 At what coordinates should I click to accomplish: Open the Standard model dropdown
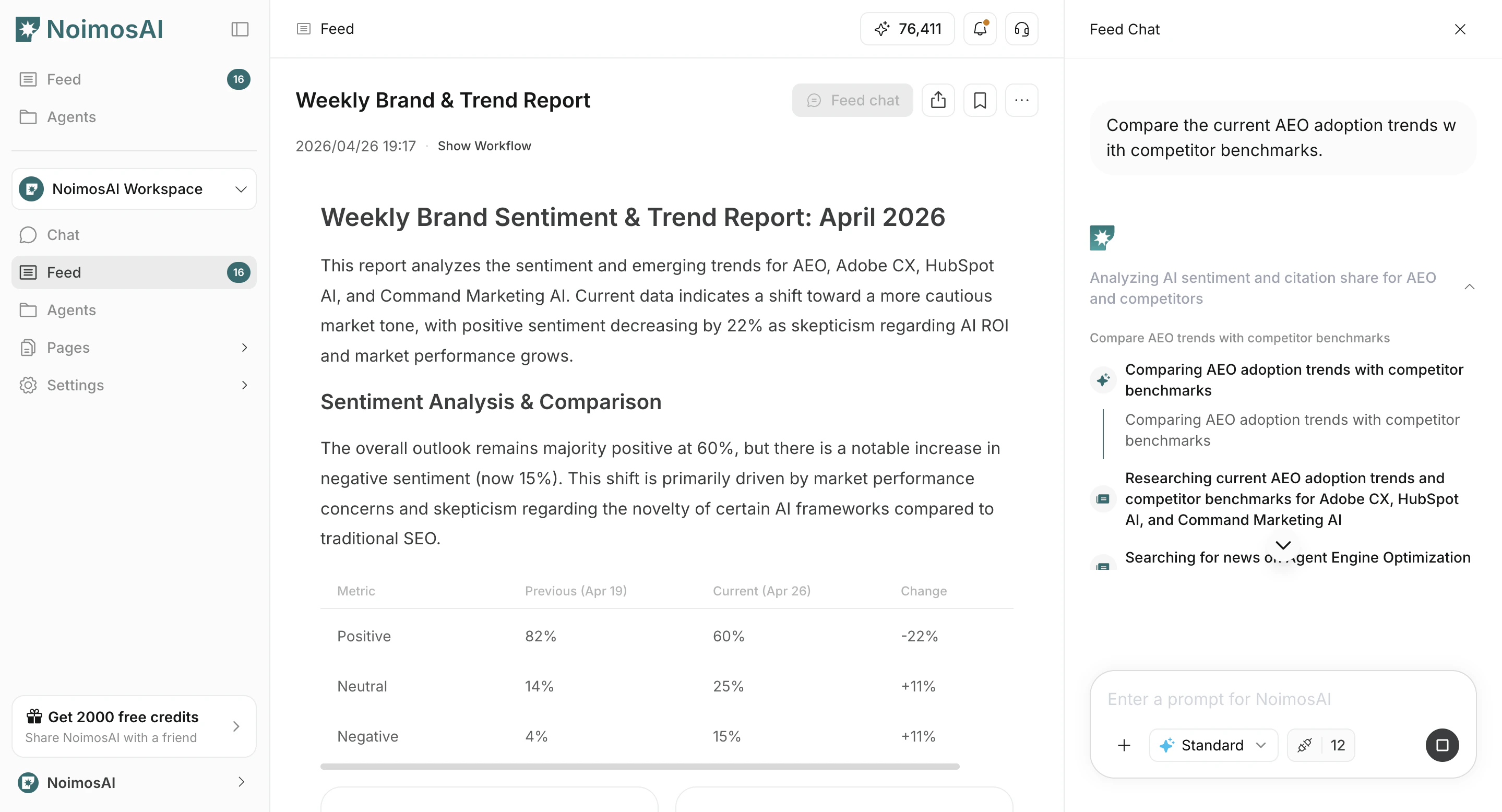coord(1213,745)
